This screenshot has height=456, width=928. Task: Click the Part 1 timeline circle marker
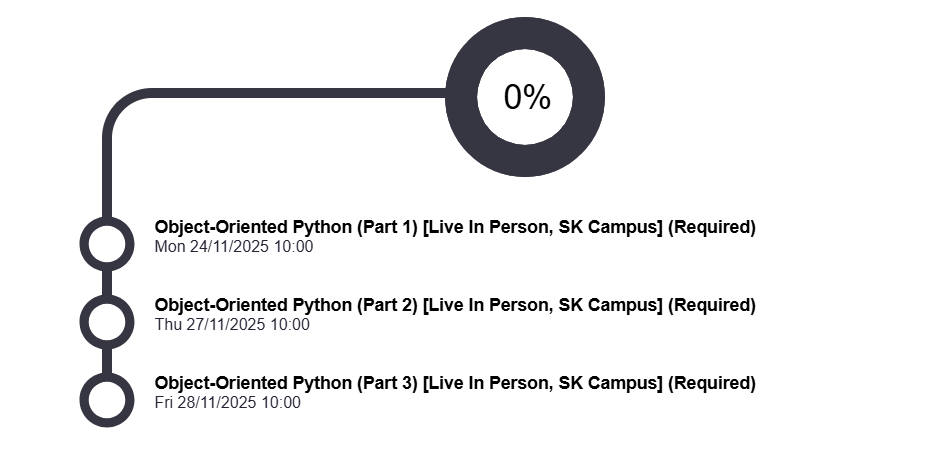tap(106, 244)
